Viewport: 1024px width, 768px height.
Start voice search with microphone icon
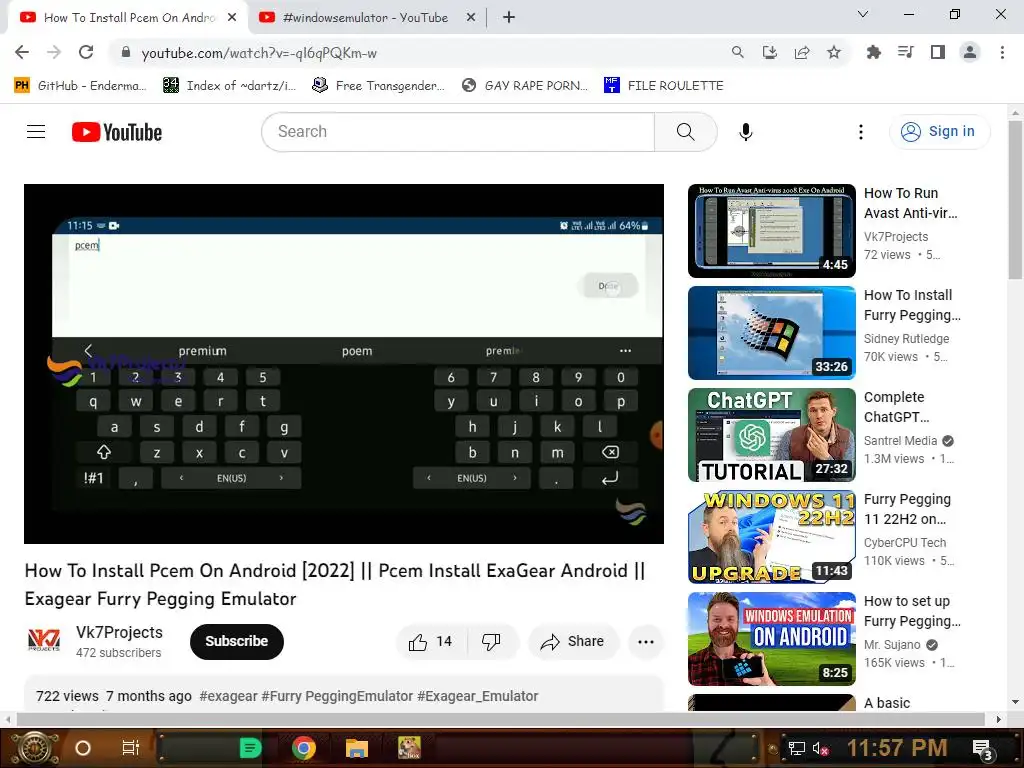tap(746, 132)
